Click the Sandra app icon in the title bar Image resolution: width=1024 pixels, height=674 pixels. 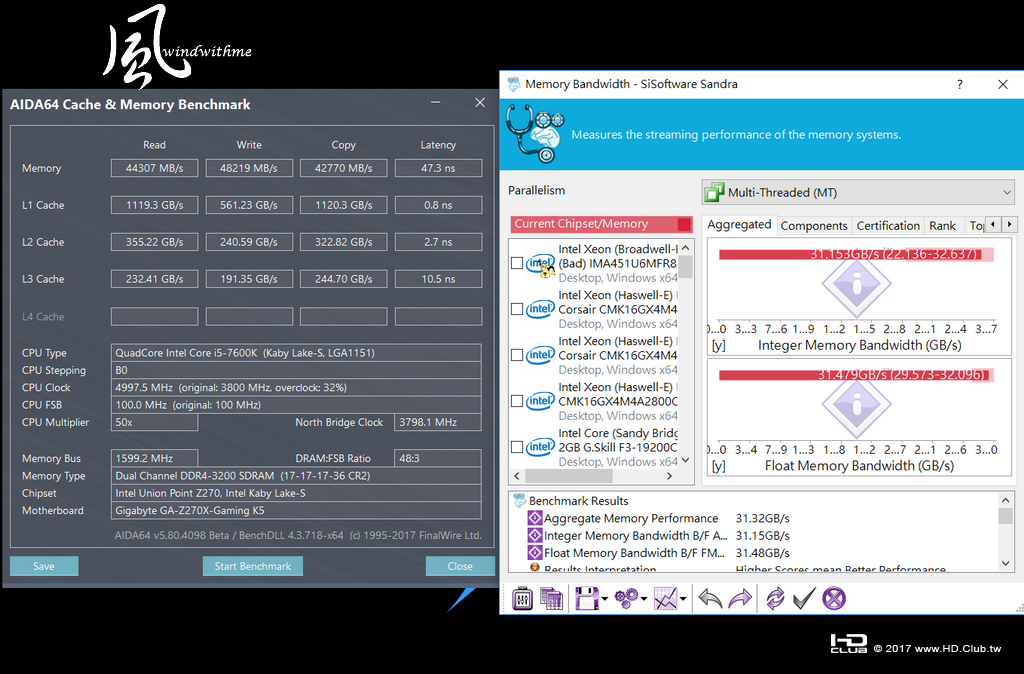(514, 84)
